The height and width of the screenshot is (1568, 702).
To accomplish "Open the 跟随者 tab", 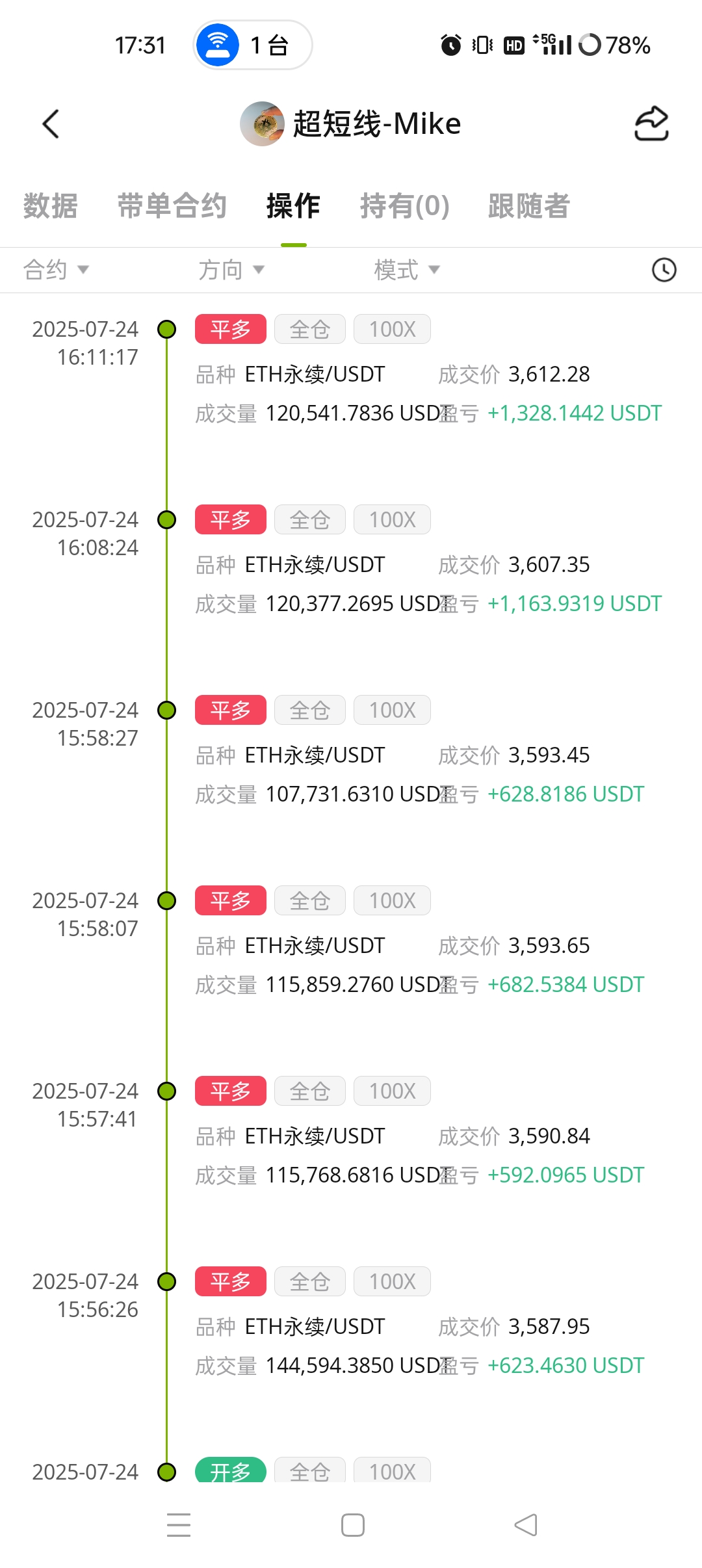I will 529,206.
